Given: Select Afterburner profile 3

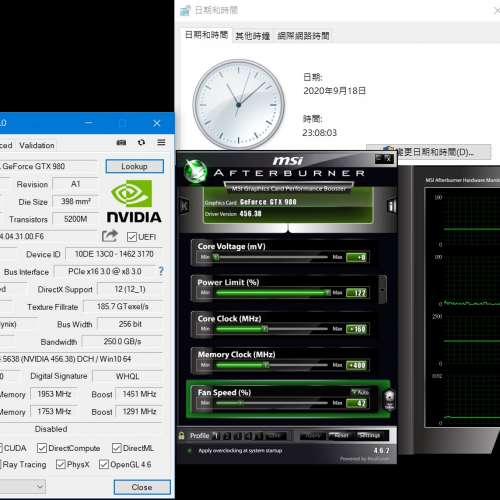Looking at the screenshot, I should click(x=238, y=436).
